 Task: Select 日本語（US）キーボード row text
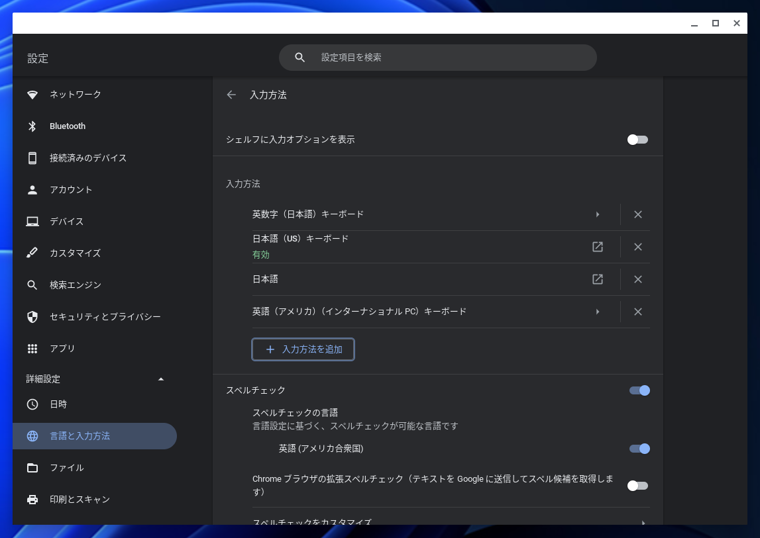tap(300, 238)
